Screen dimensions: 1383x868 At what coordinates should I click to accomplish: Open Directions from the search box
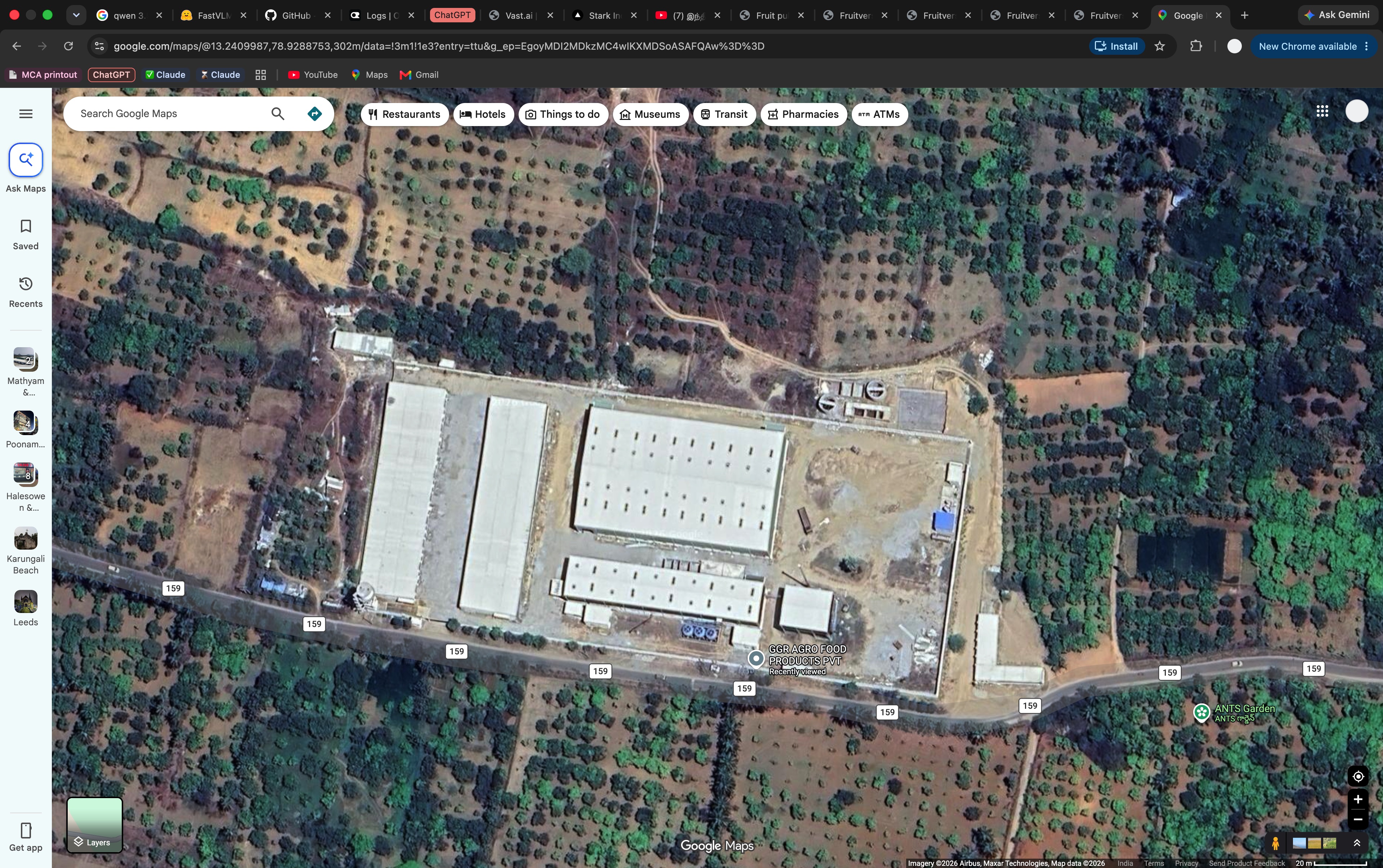tap(315, 114)
